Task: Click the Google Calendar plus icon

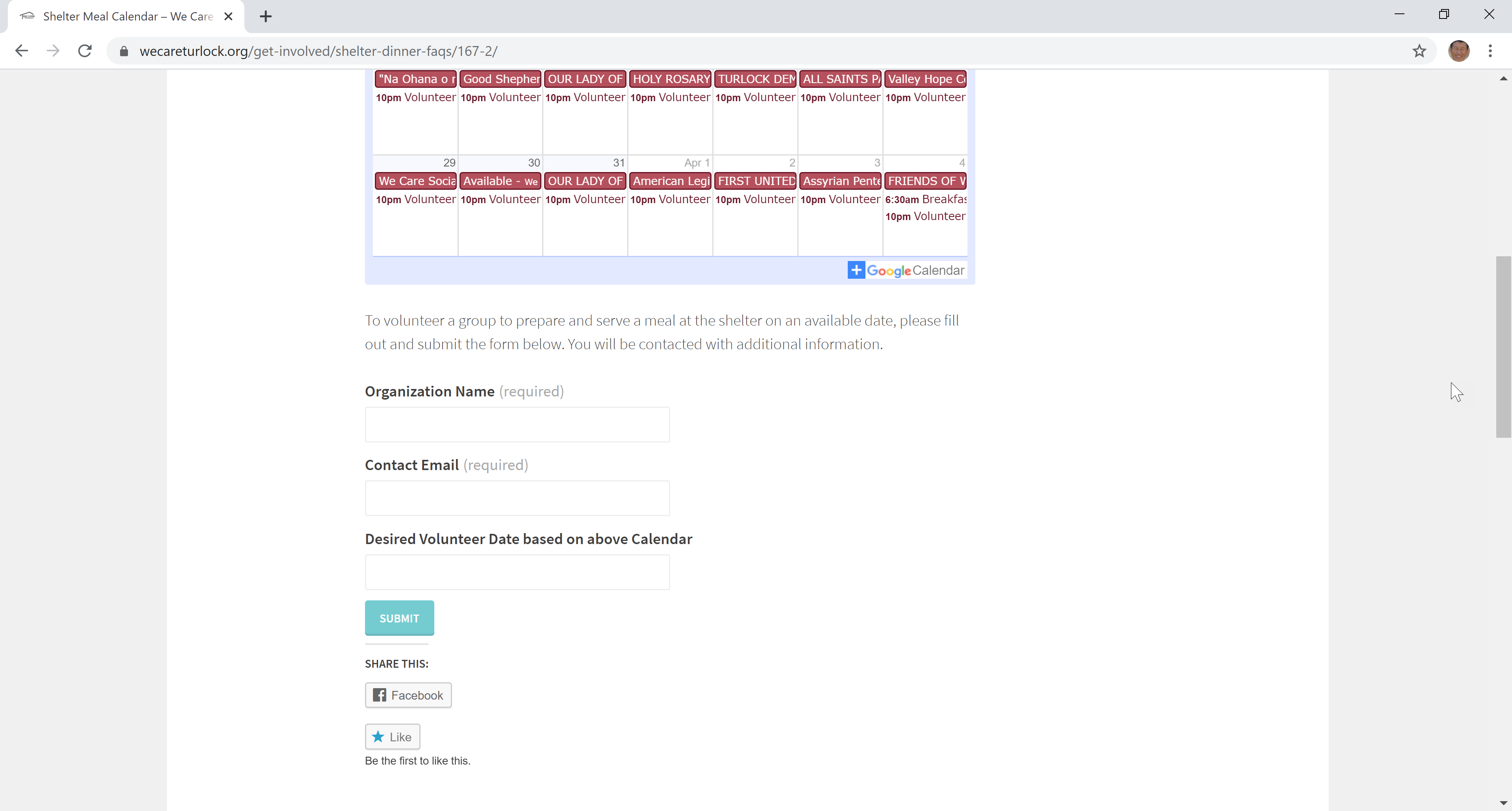Action: (856, 270)
